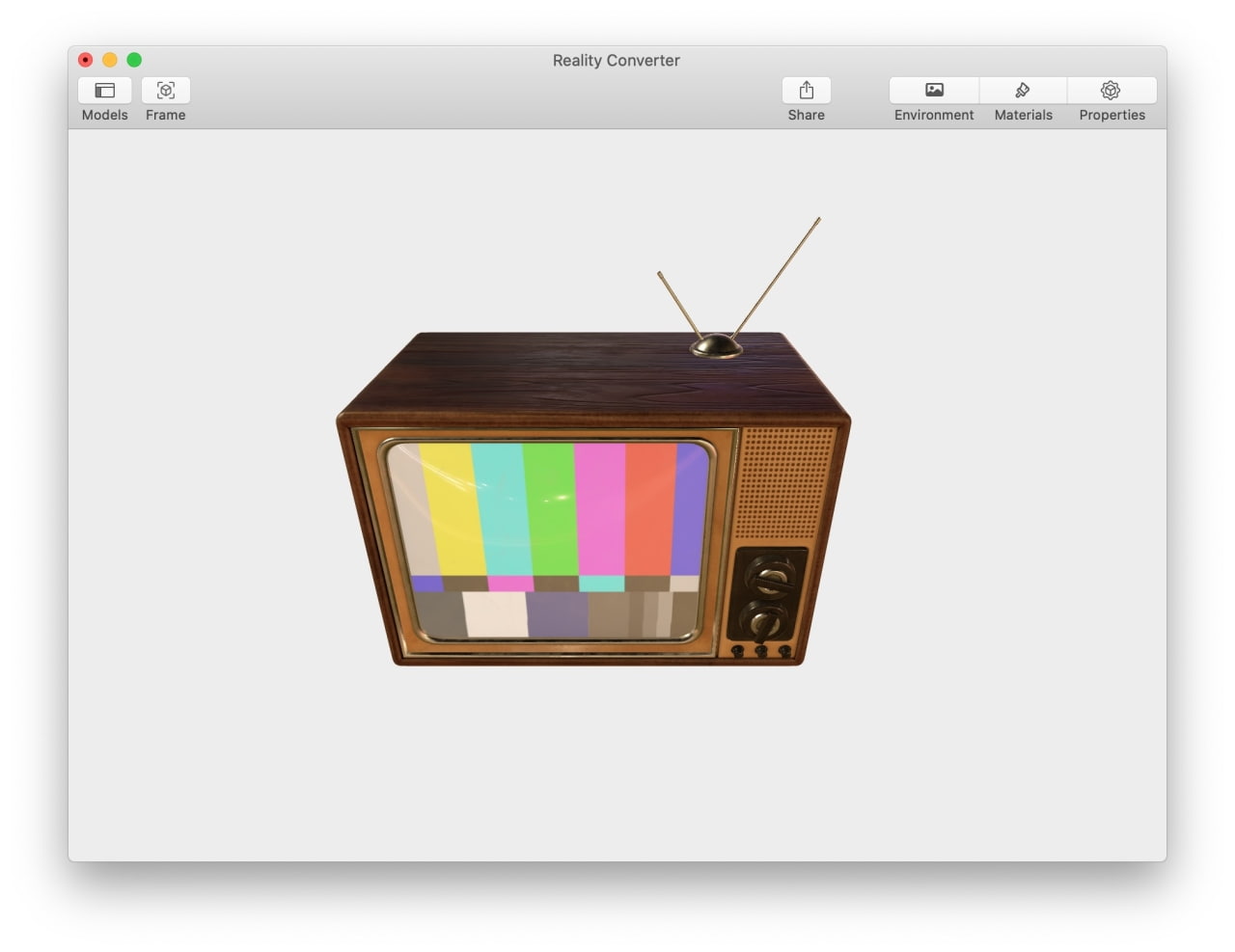Viewport: 1235px width, 952px height.
Task: Click the Share toolbar label text
Action: (x=806, y=115)
